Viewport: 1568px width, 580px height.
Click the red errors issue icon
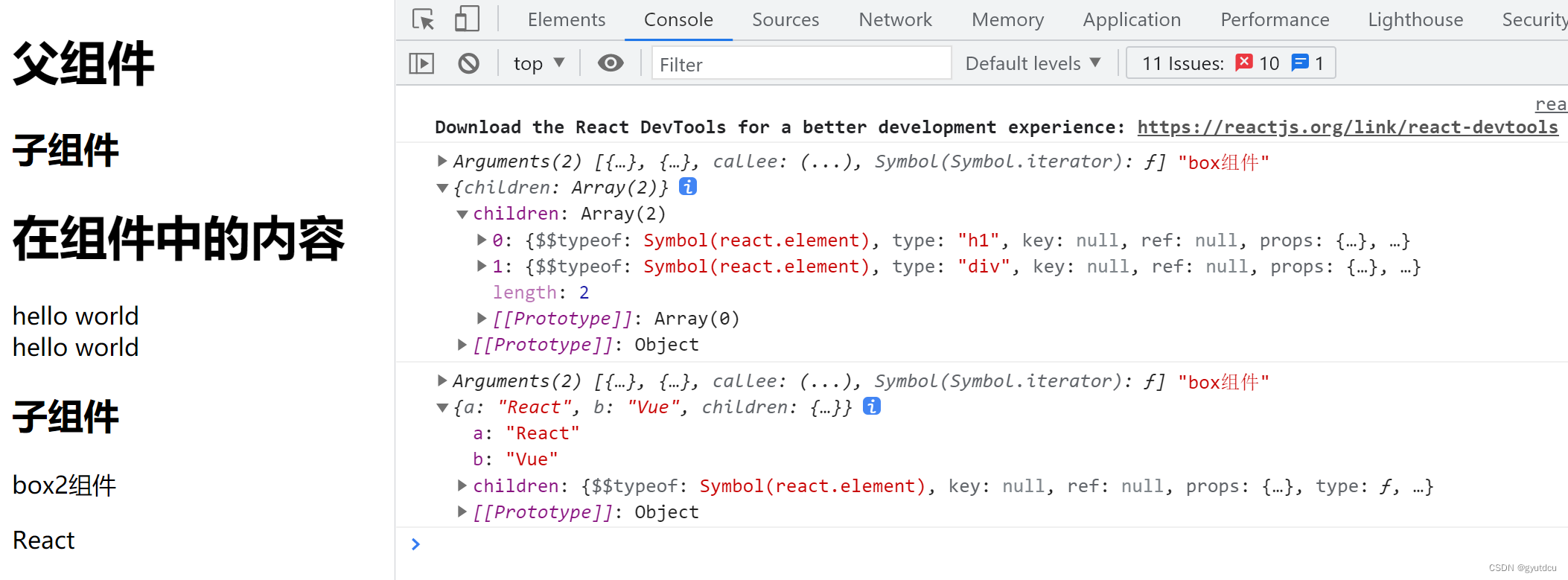1243,63
